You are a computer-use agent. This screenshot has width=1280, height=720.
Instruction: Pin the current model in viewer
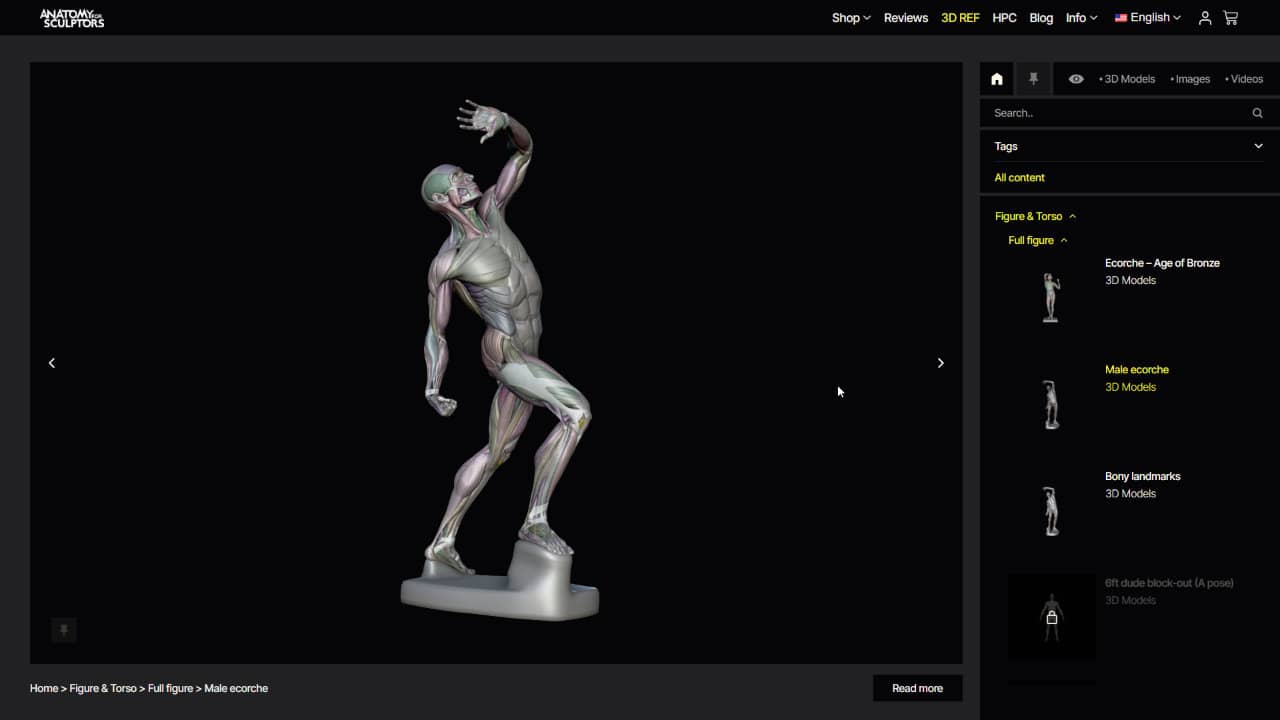pyautogui.click(x=64, y=630)
